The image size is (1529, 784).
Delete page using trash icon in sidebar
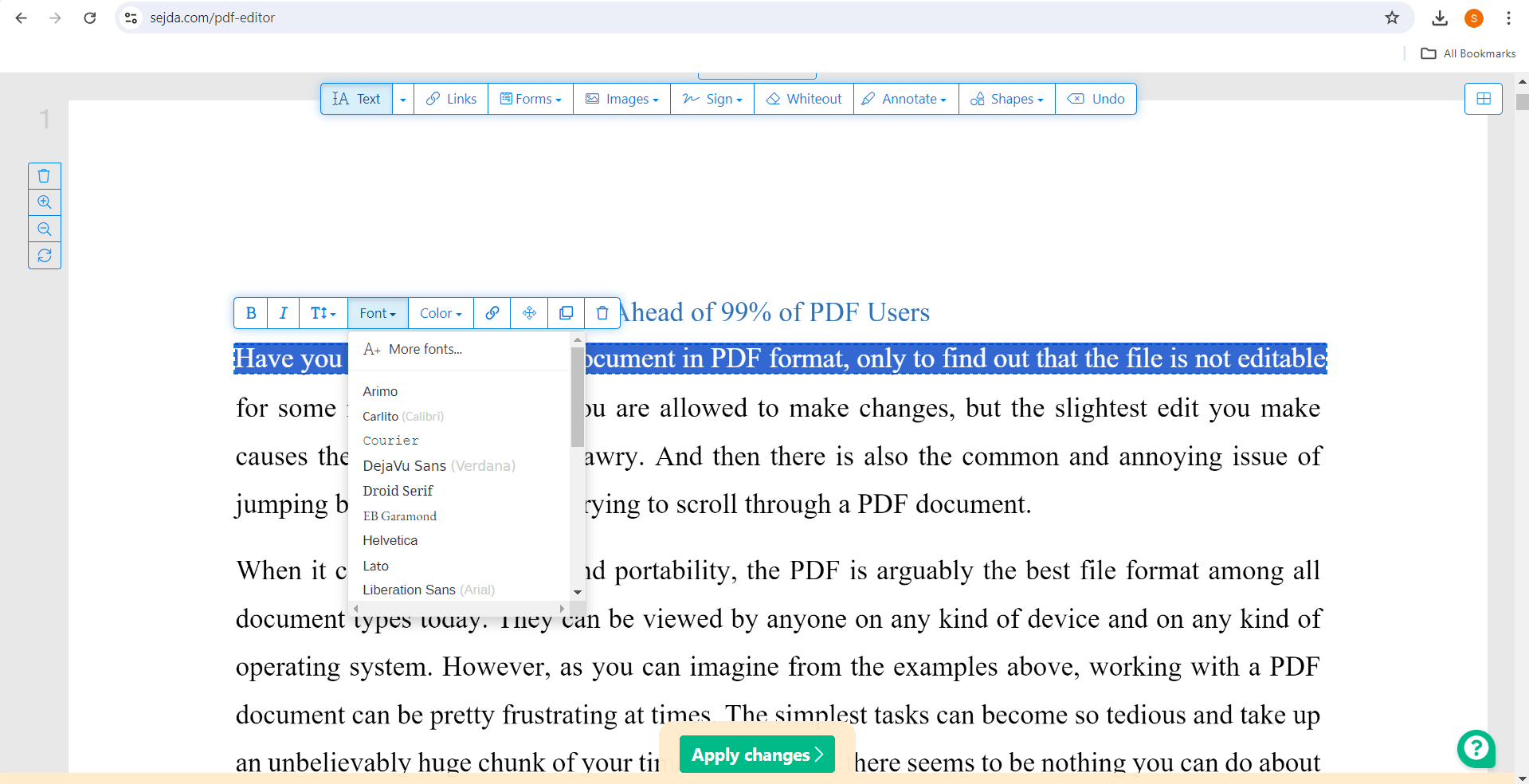coord(45,176)
